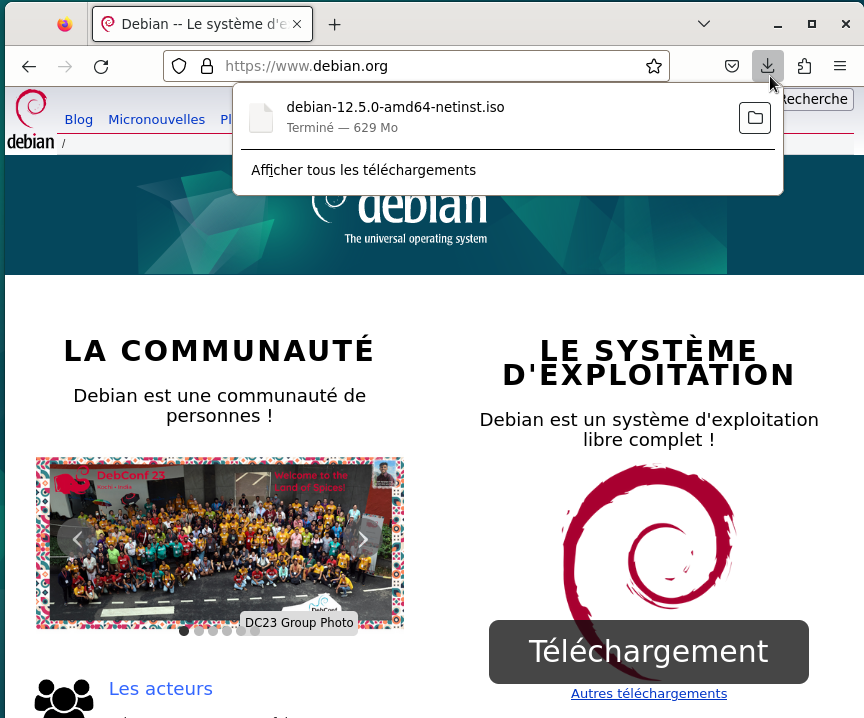864x718 pixels.
Task: Open the Les acteurs link
Action: pos(160,688)
